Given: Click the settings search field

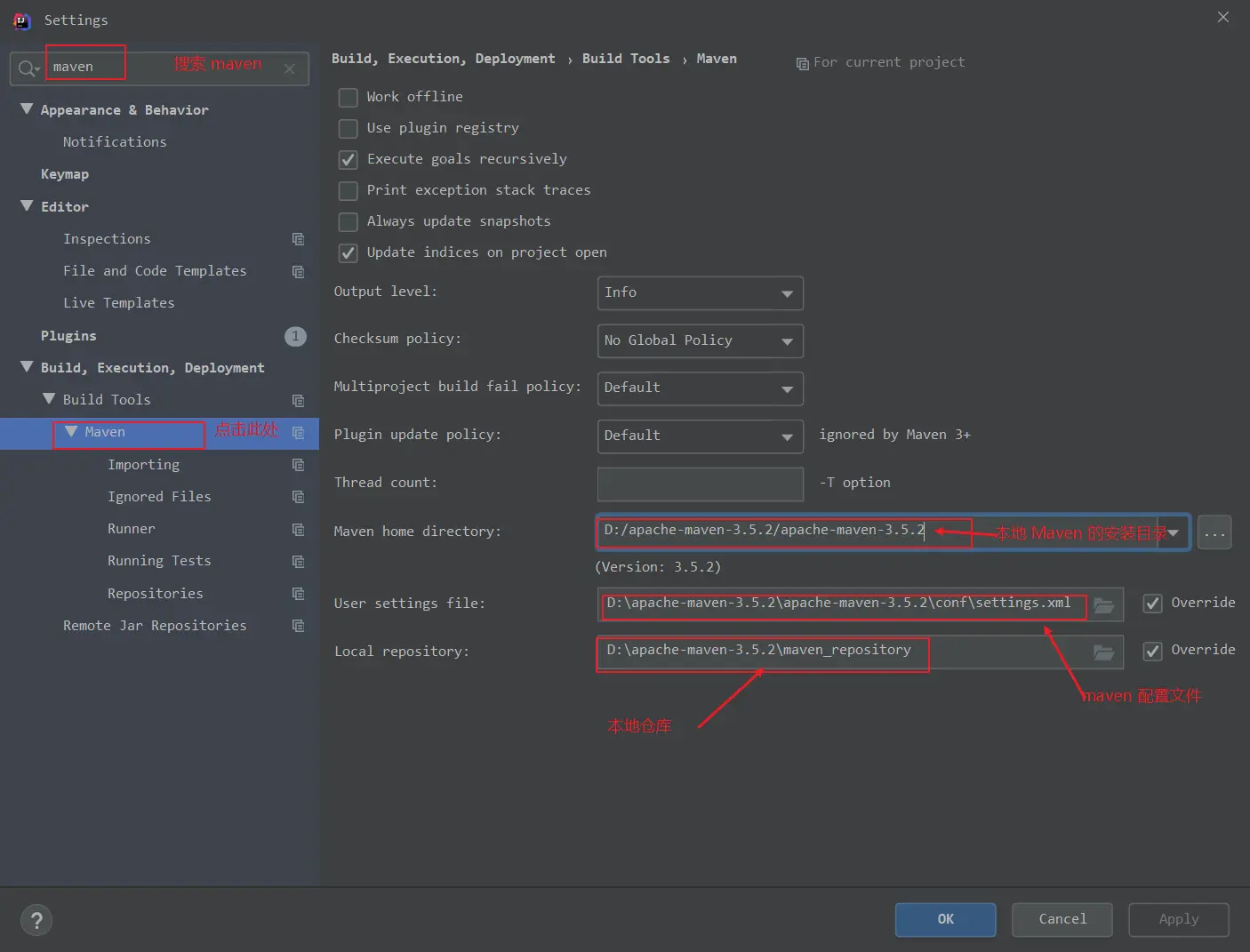Looking at the screenshot, I should [159, 68].
